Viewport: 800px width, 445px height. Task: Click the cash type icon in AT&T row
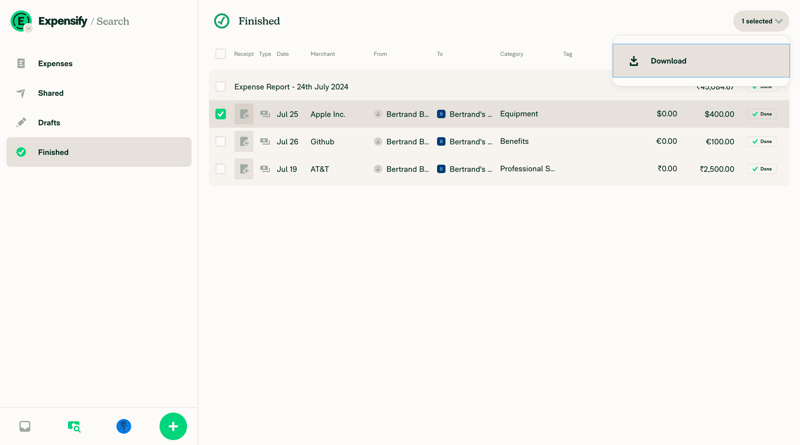265,169
